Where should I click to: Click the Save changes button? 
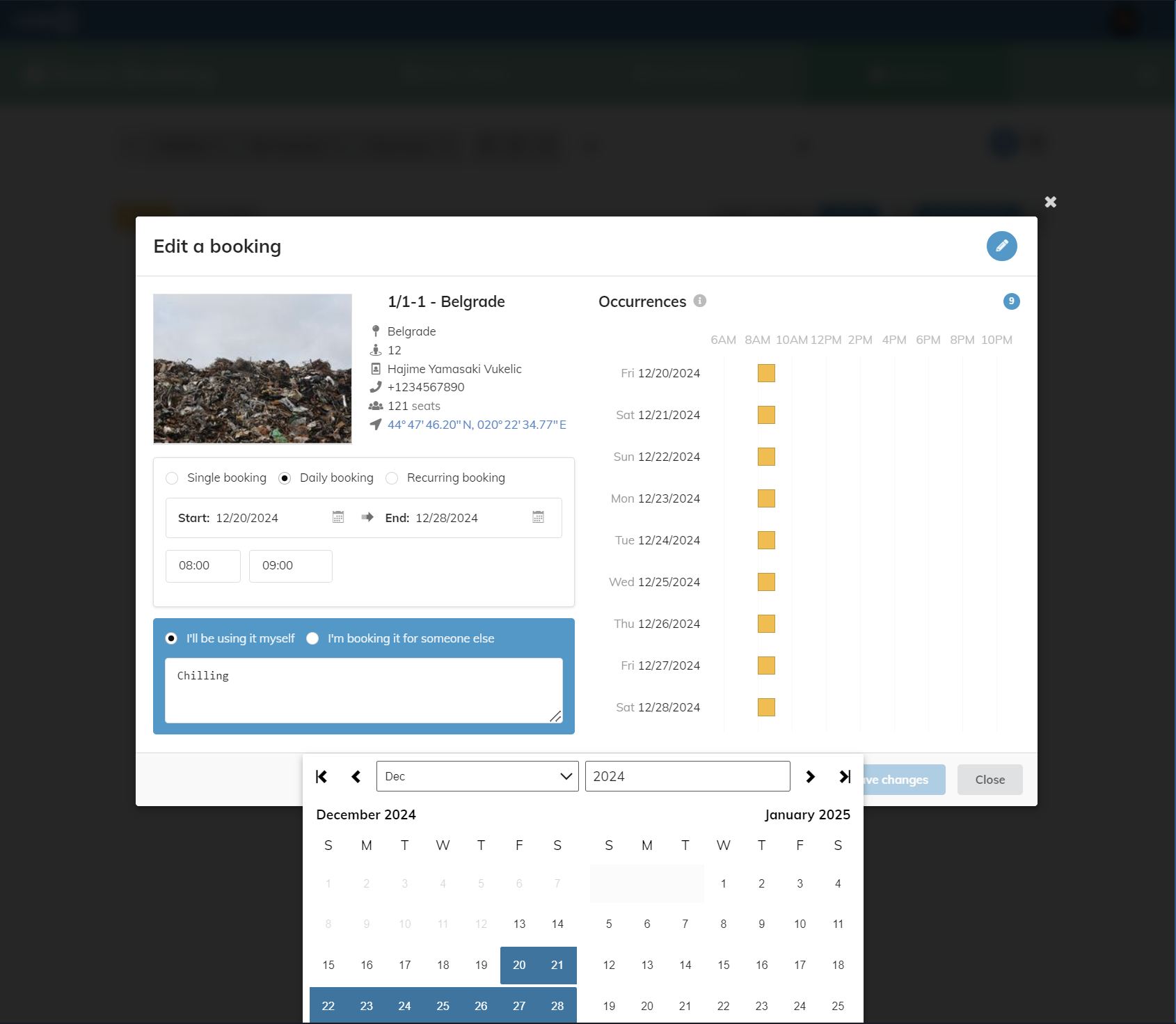(x=904, y=780)
